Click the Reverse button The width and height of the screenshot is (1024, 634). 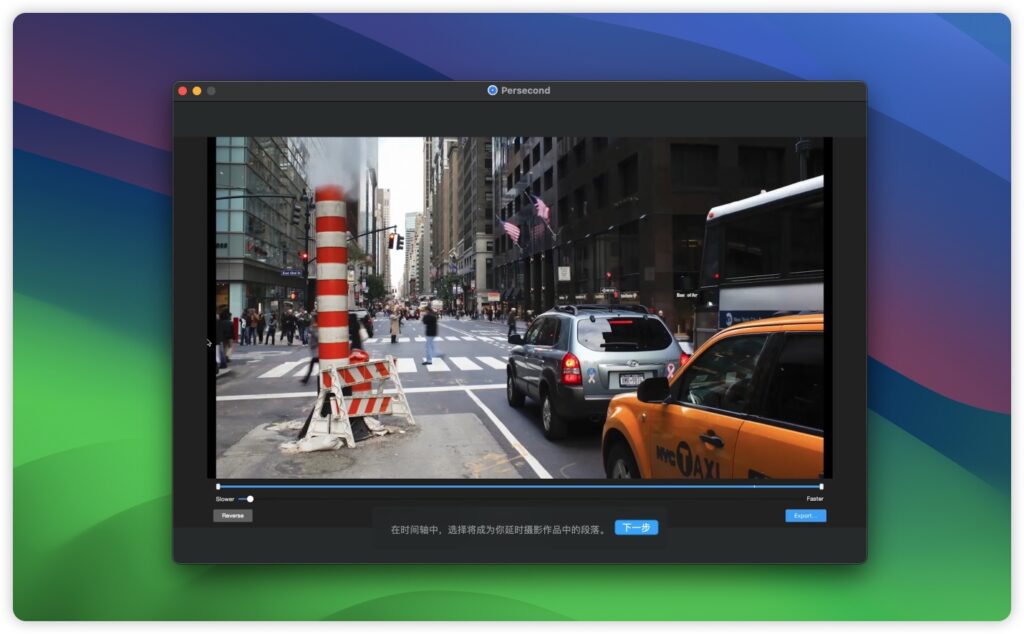click(232, 516)
